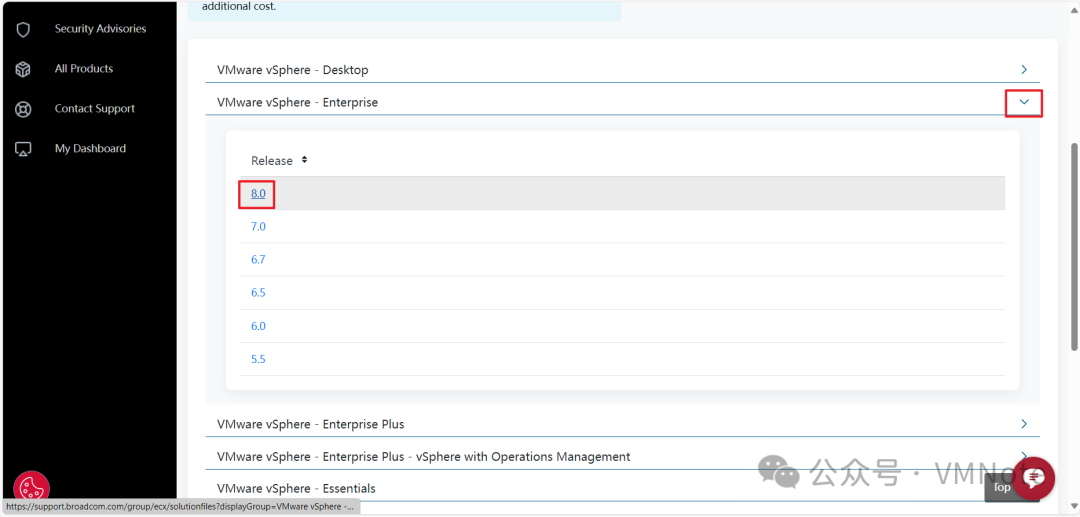1080x517 pixels.
Task: Expand the VMware vSphere - Enterprise Plus chevron
Action: 1024,423
